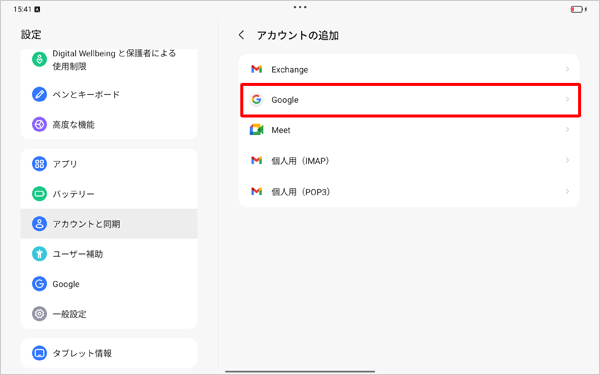Add a 個人用 (IMAP) account
The width and height of the screenshot is (600, 375).
click(x=409, y=160)
